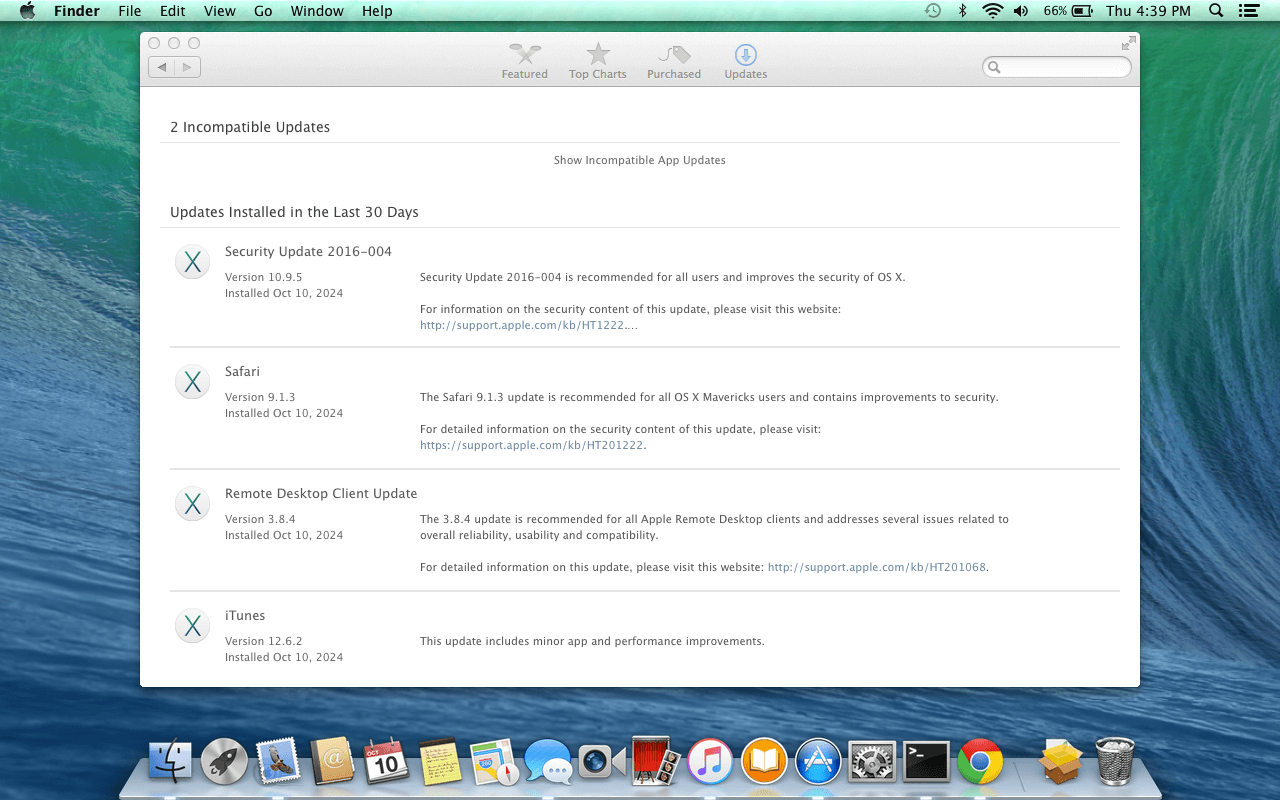Select the Safari update title
This screenshot has width=1280, height=800.
click(242, 371)
